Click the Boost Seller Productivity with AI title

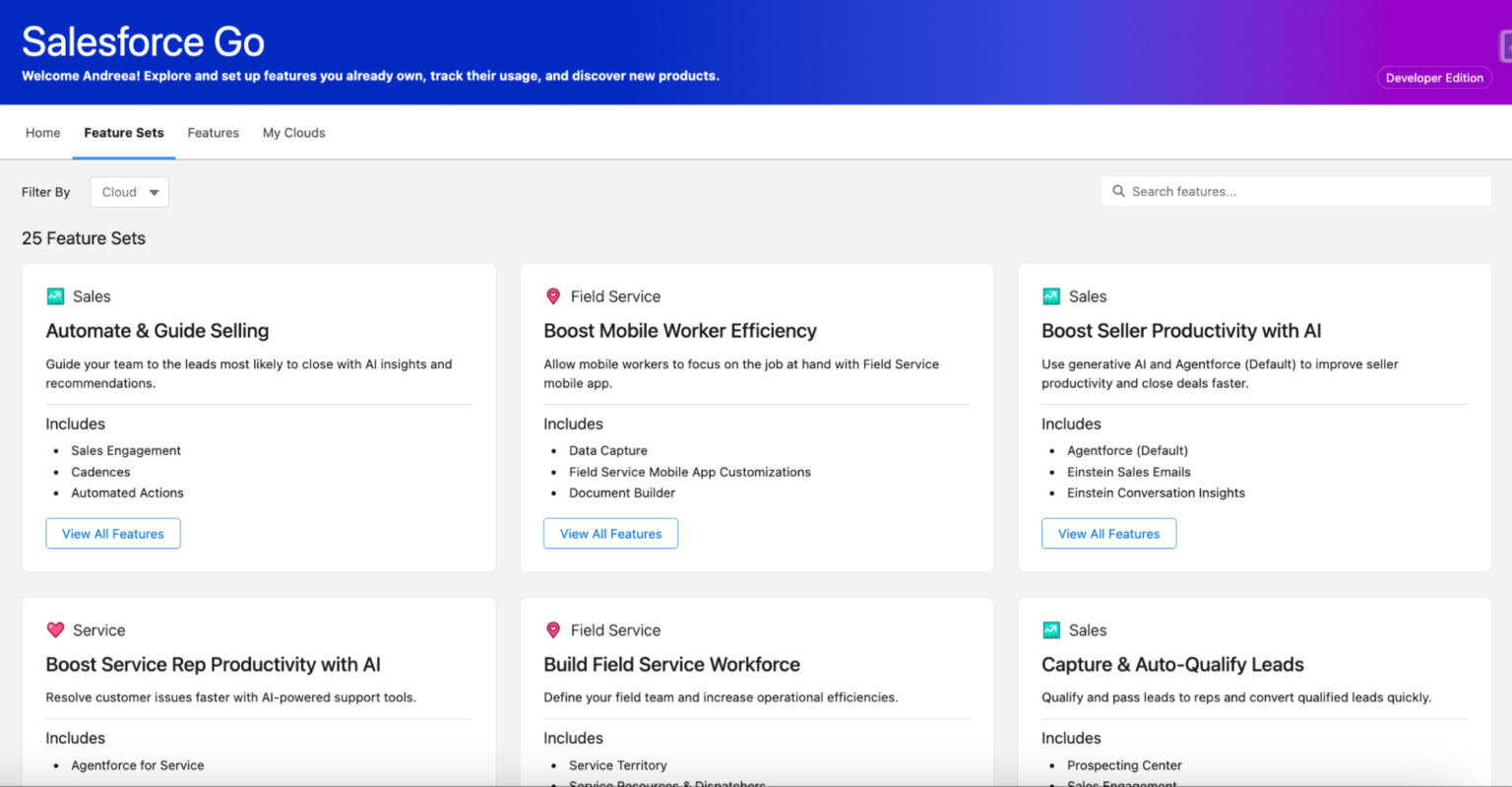[x=1181, y=331]
